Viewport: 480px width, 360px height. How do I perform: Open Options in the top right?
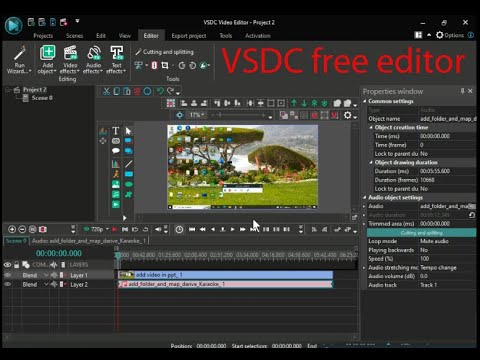pos(450,35)
